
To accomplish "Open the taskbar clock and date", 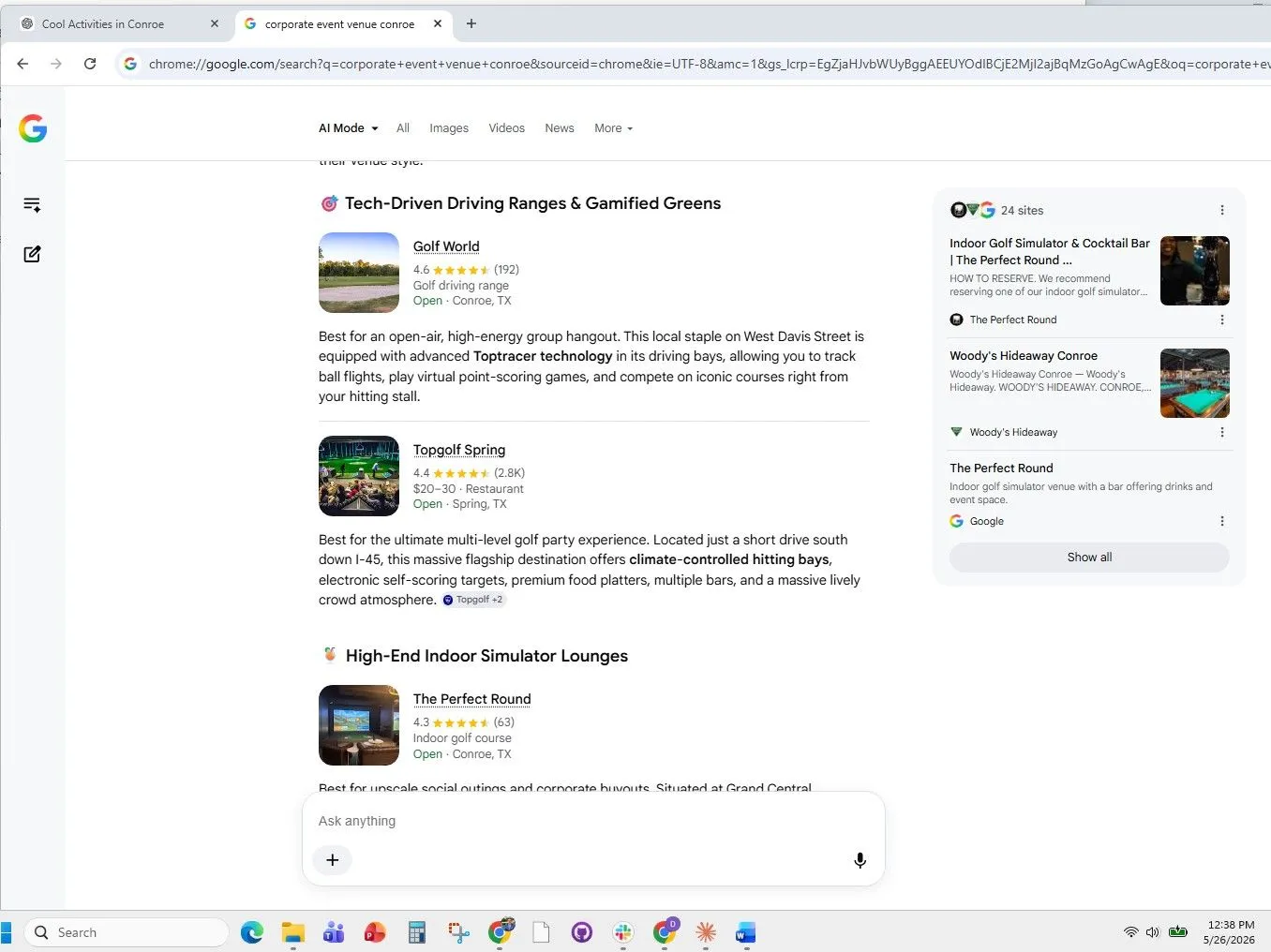I will click(1230, 932).
